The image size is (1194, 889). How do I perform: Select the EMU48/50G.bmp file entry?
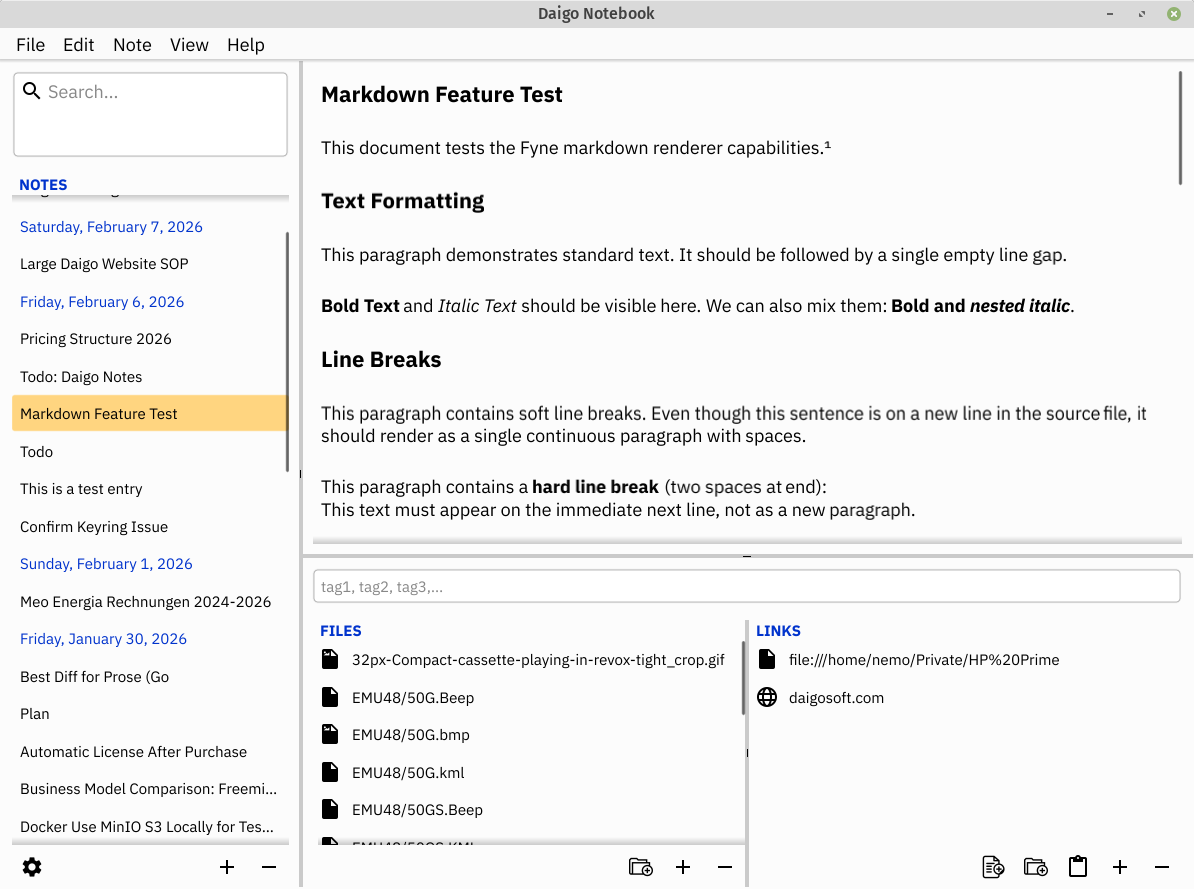pyautogui.click(x=410, y=735)
